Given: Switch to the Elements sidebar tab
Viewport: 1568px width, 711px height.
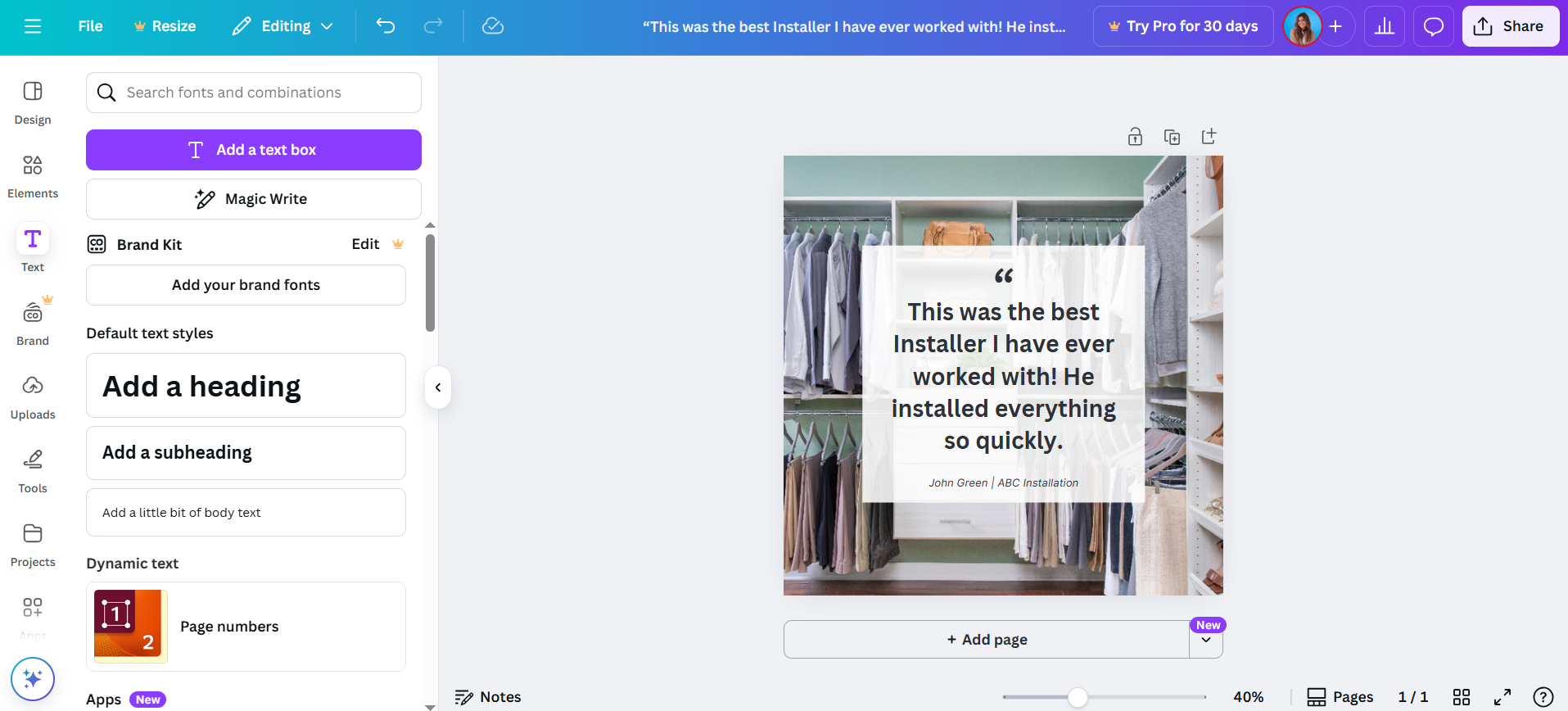Looking at the screenshot, I should (33, 177).
